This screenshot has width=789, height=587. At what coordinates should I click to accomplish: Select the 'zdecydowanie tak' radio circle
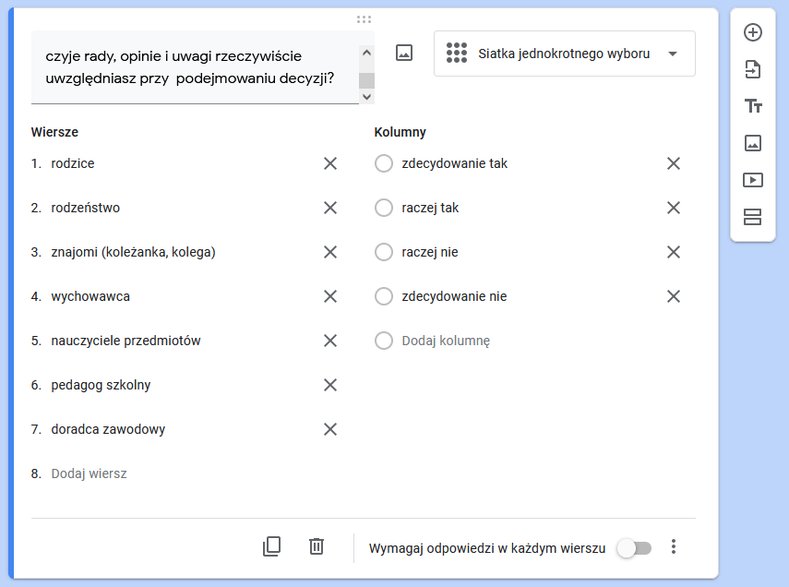coord(383,163)
